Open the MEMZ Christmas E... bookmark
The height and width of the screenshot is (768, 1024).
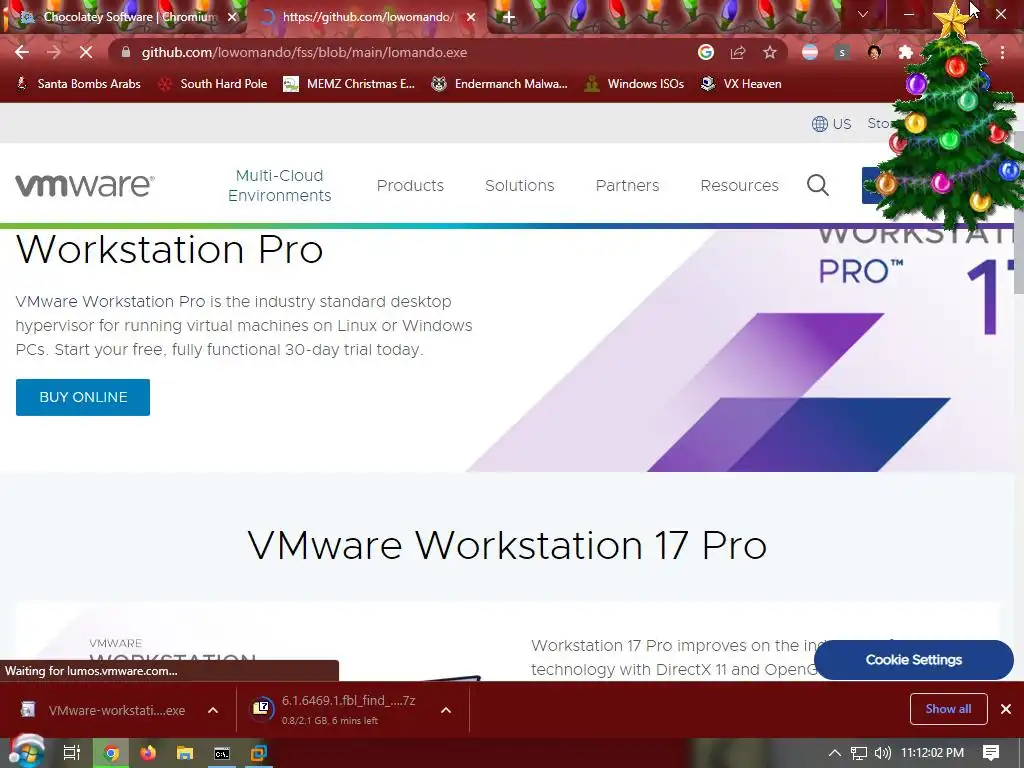(x=349, y=84)
